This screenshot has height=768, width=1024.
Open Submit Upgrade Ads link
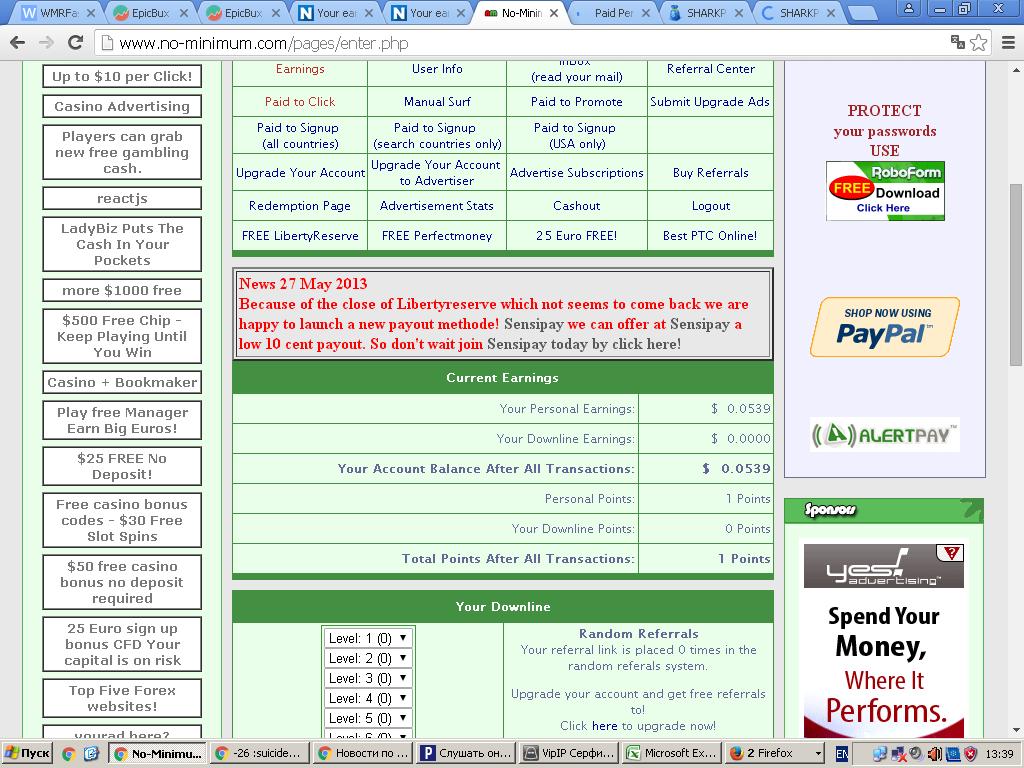tap(710, 101)
